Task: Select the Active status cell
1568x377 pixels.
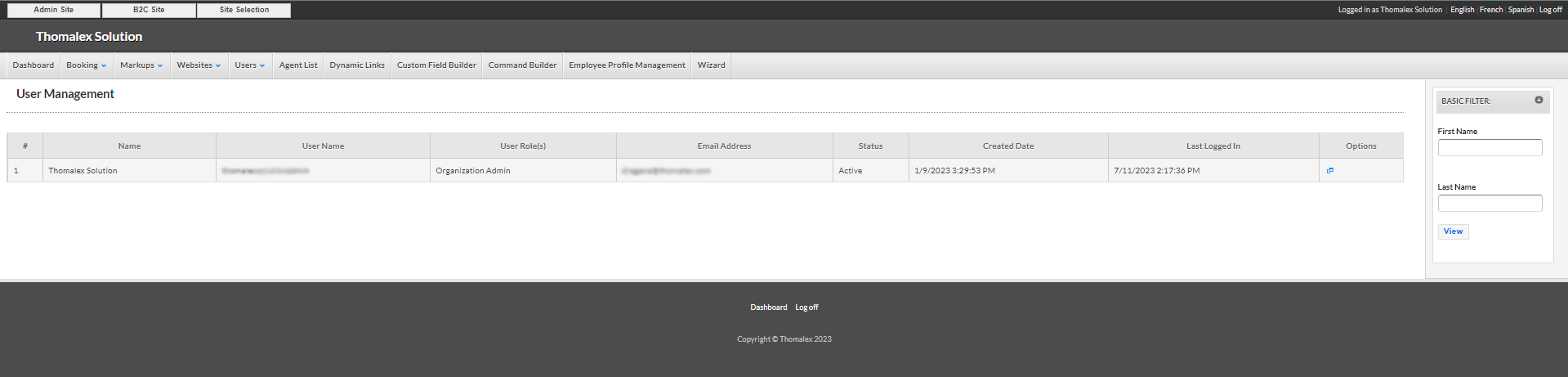Action: [870, 171]
